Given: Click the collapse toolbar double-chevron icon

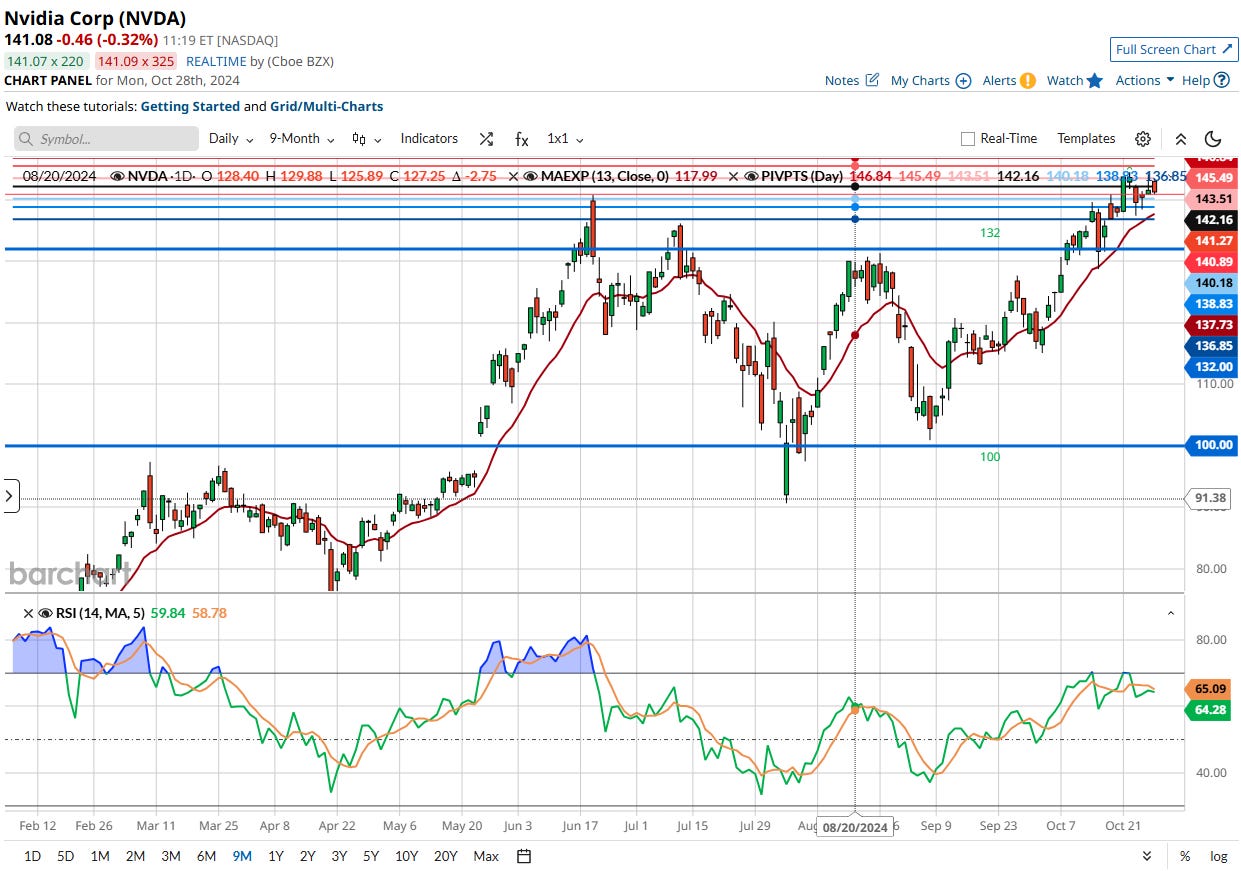Looking at the screenshot, I should [x=1180, y=139].
